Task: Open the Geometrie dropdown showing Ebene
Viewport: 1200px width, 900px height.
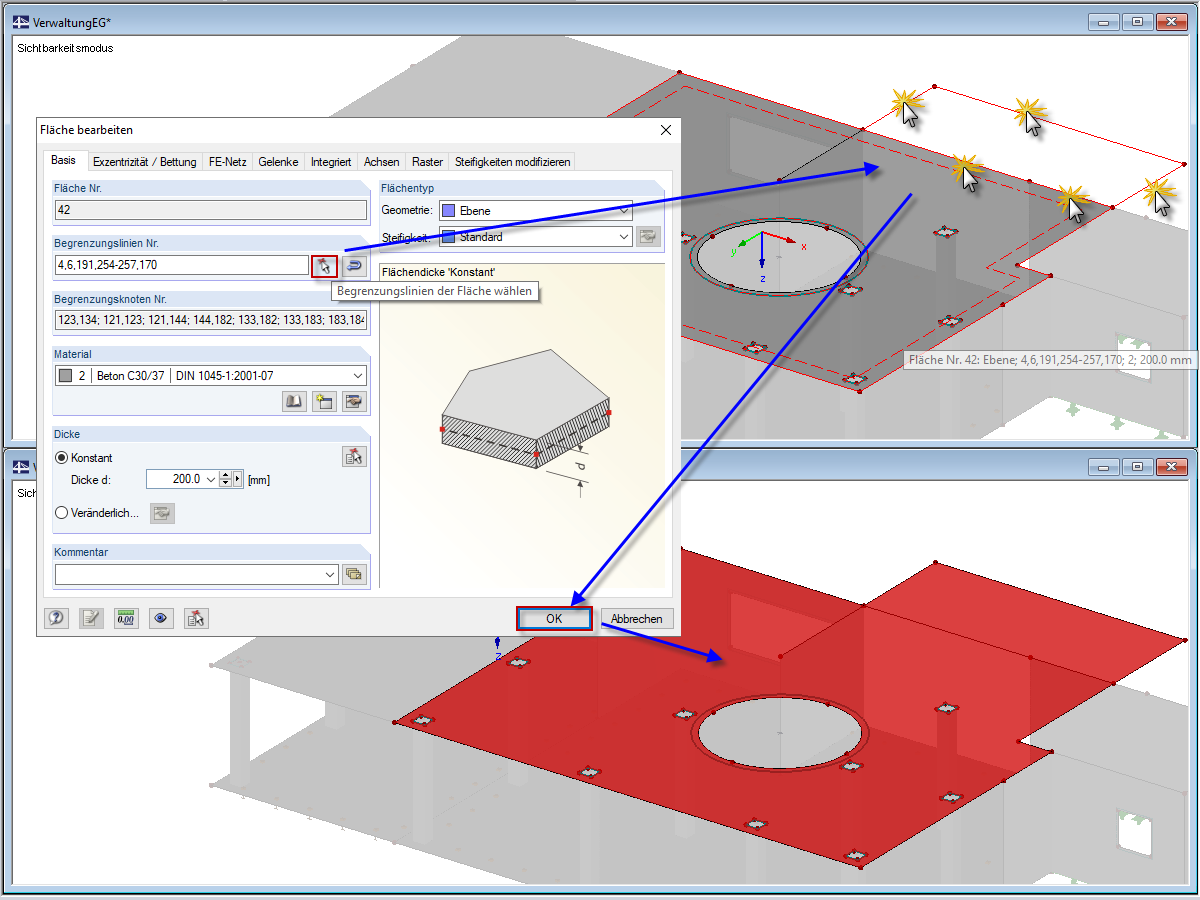Action: click(625, 210)
